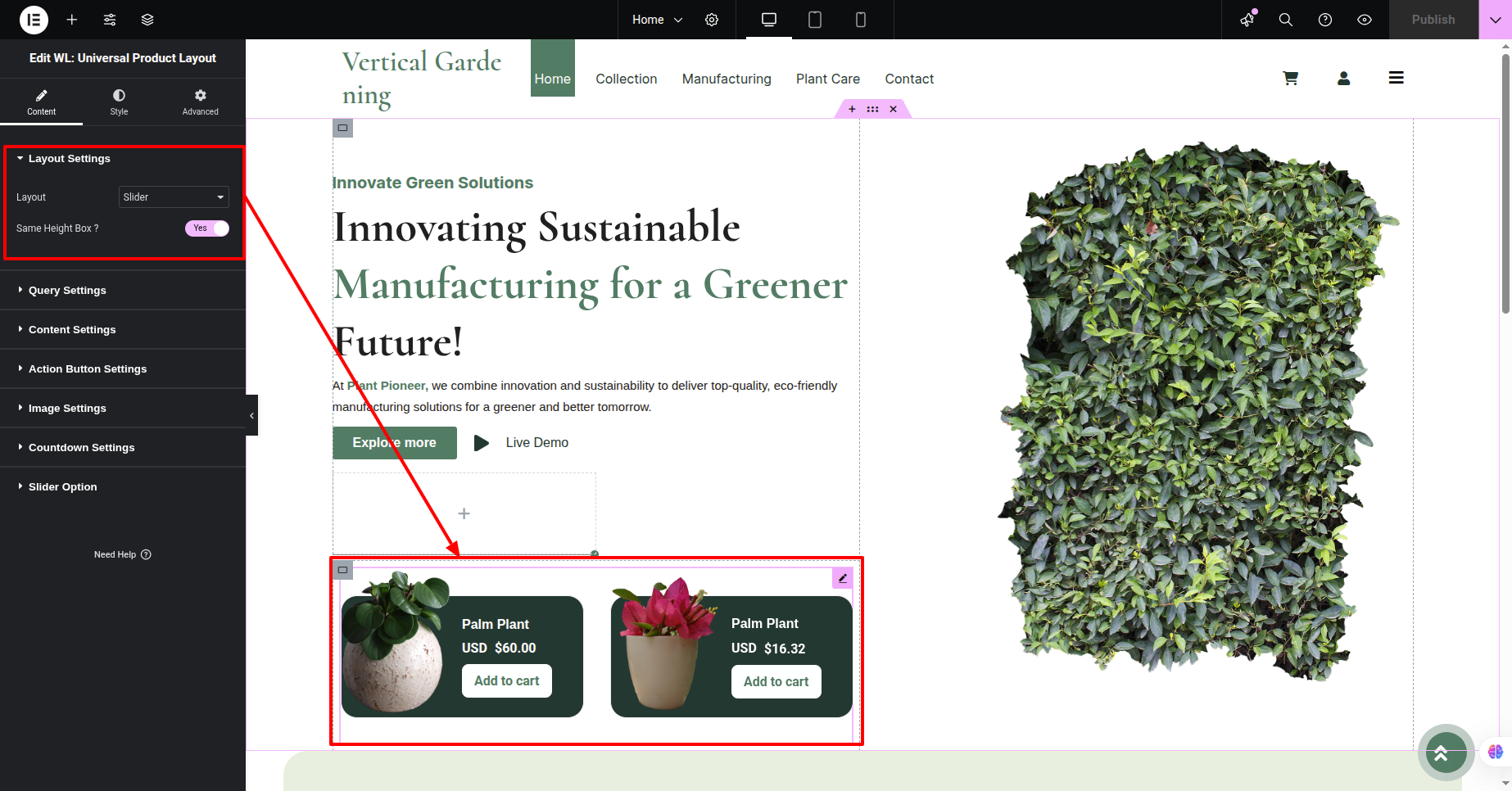The image size is (1512, 791).
Task: Expand the Image Settings section
Action: tap(67, 409)
